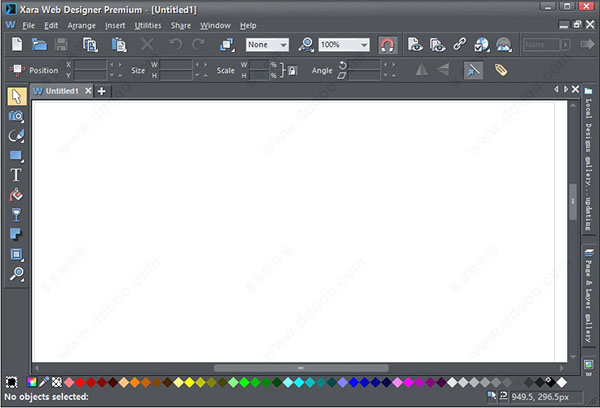
Task: Click the rotation Angle input field
Action: click(364, 65)
